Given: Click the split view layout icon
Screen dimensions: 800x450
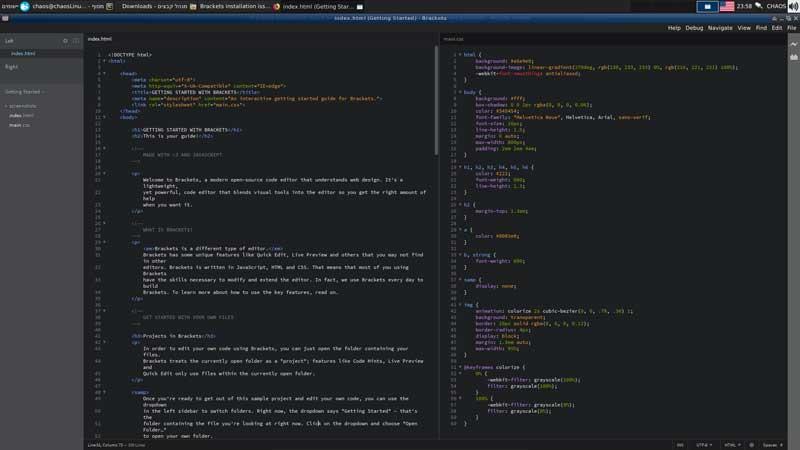Looking at the screenshot, I should (x=76, y=41).
